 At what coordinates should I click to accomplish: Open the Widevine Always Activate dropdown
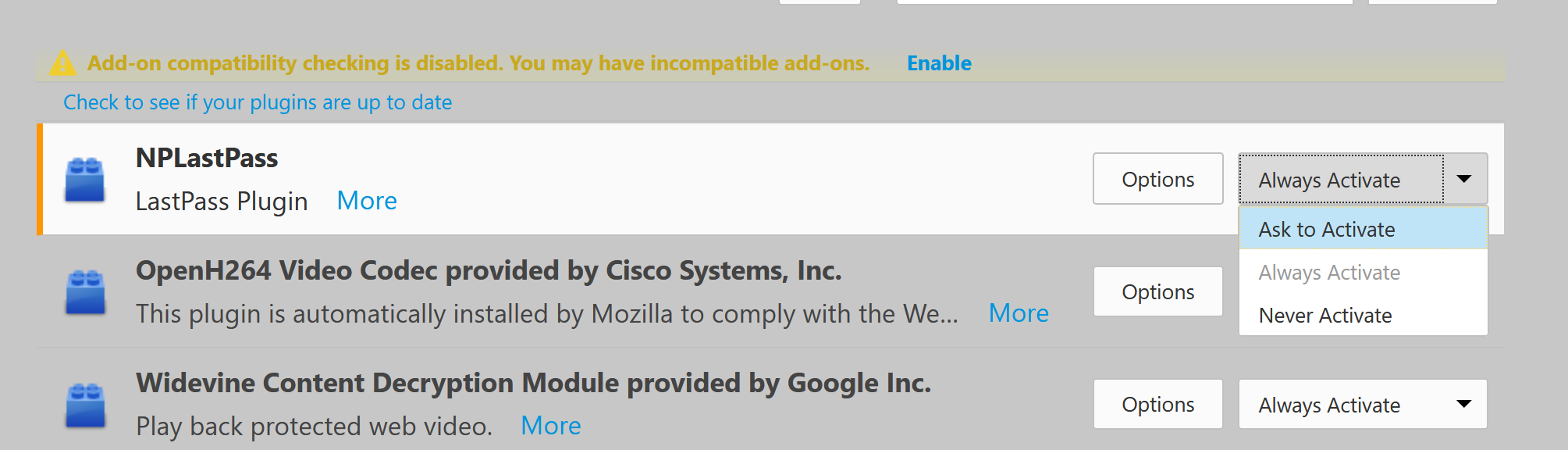(x=1363, y=404)
